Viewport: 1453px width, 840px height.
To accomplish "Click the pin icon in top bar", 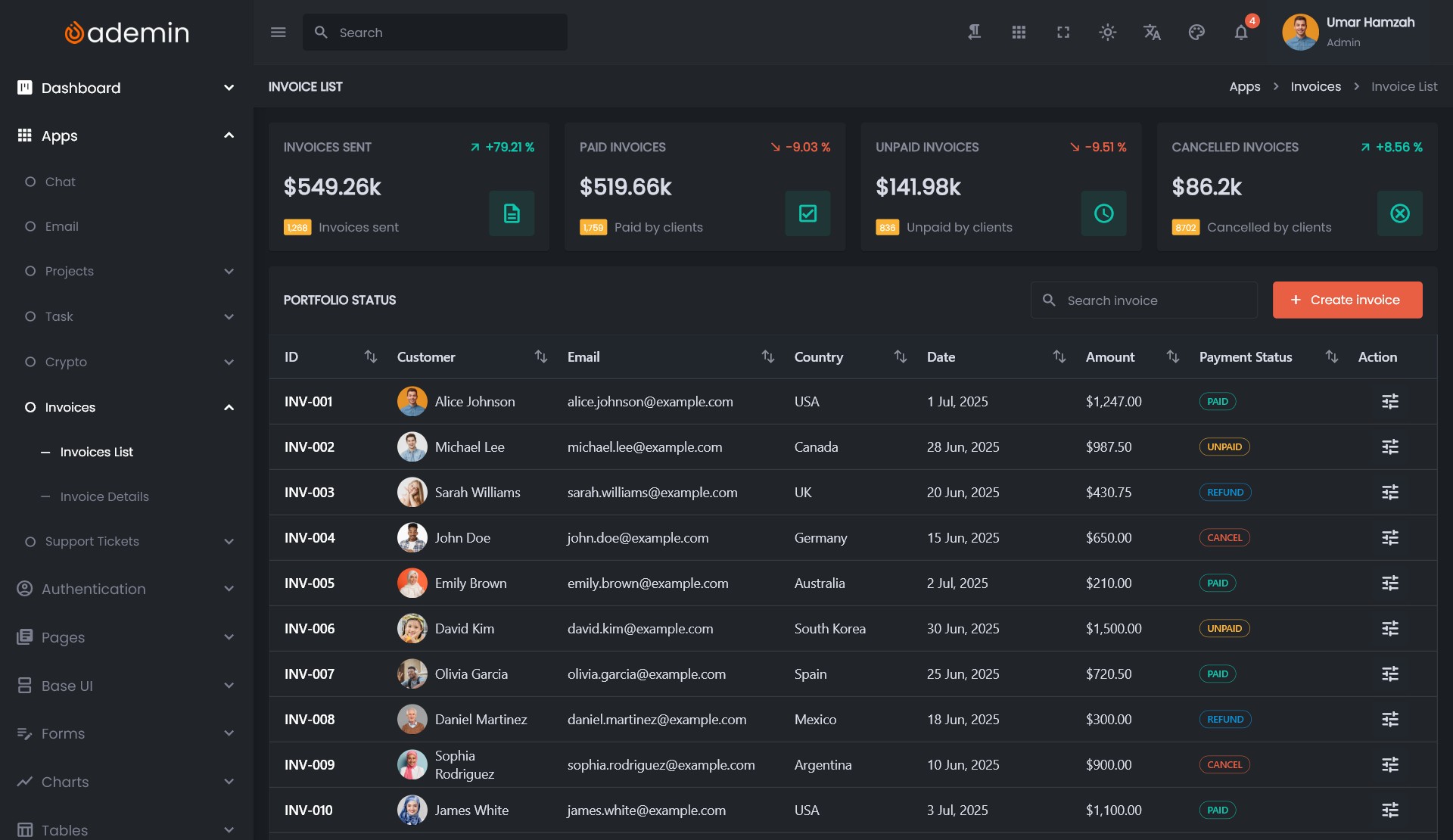I will [x=975, y=33].
